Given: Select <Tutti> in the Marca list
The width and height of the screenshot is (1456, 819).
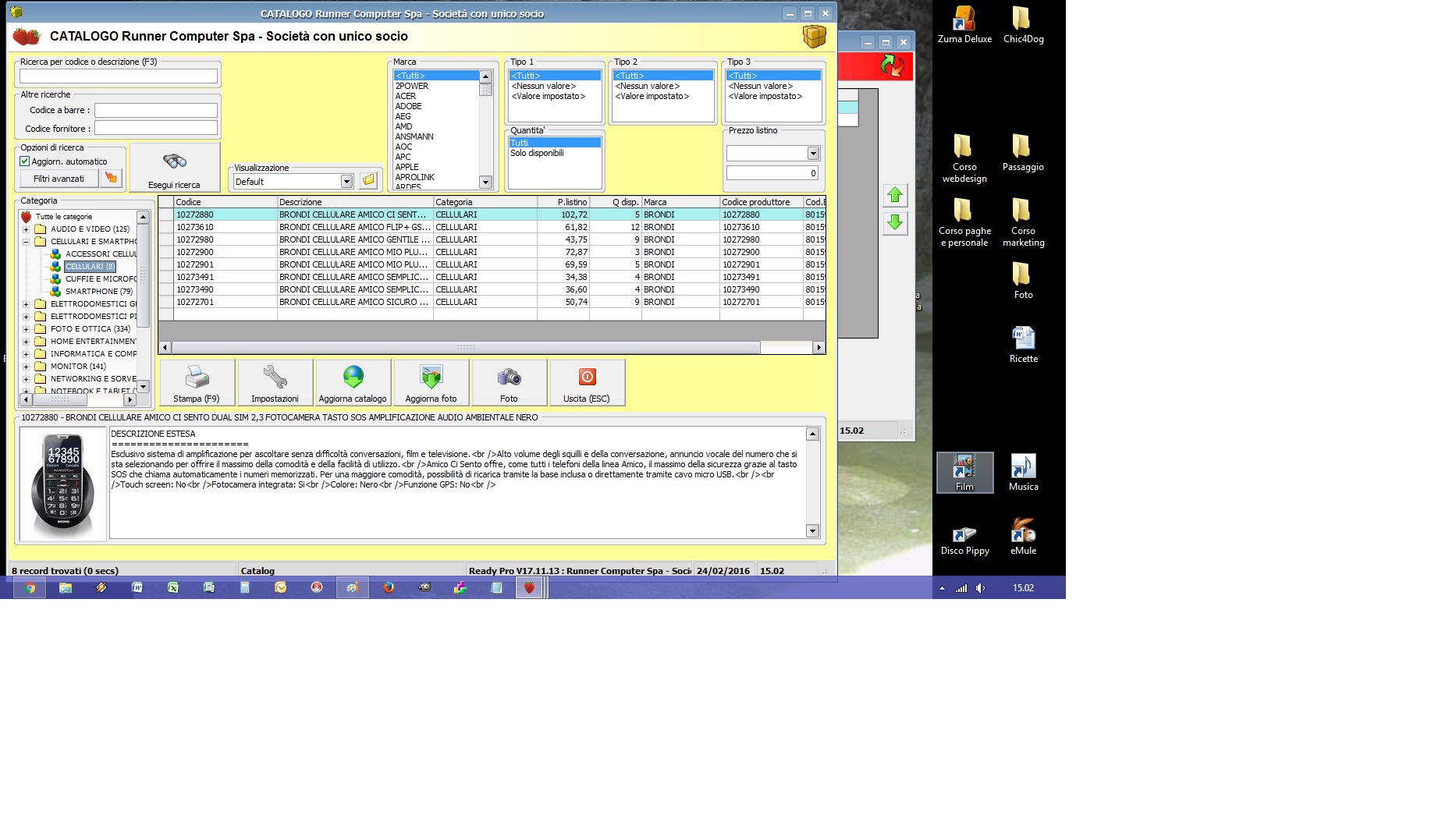Looking at the screenshot, I should tap(436, 76).
